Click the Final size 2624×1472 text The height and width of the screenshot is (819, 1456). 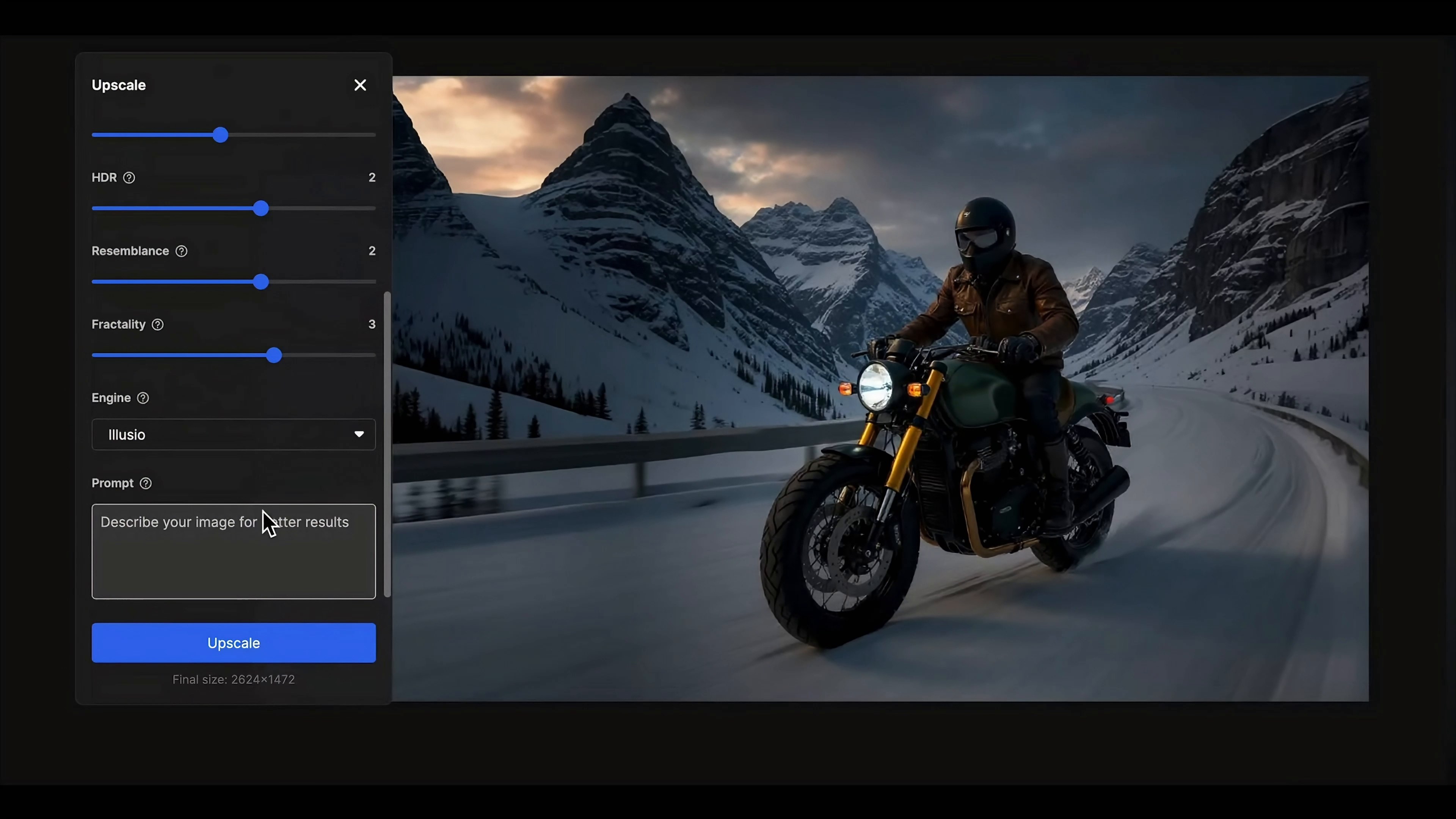click(x=234, y=679)
